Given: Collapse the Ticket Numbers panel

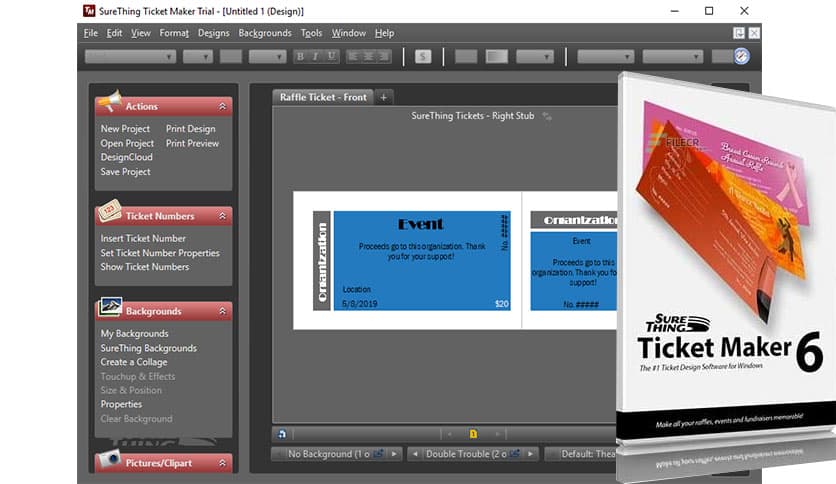Looking at the screenshot, I should (222, 216).
